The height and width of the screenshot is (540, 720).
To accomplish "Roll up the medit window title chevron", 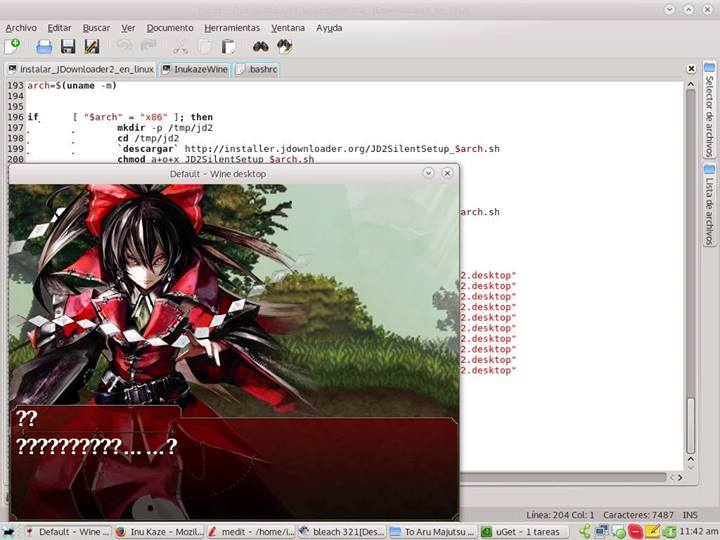I will pyautogui.click(x=669, y=9).
